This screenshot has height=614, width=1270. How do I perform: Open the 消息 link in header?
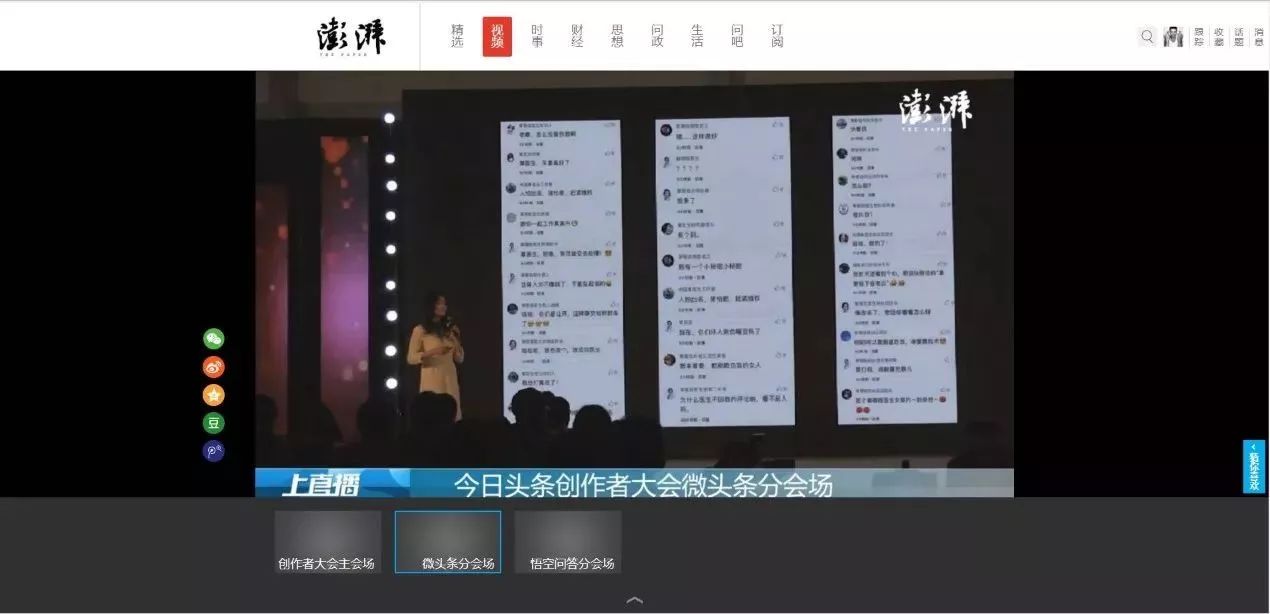(x=1258, y=37)
